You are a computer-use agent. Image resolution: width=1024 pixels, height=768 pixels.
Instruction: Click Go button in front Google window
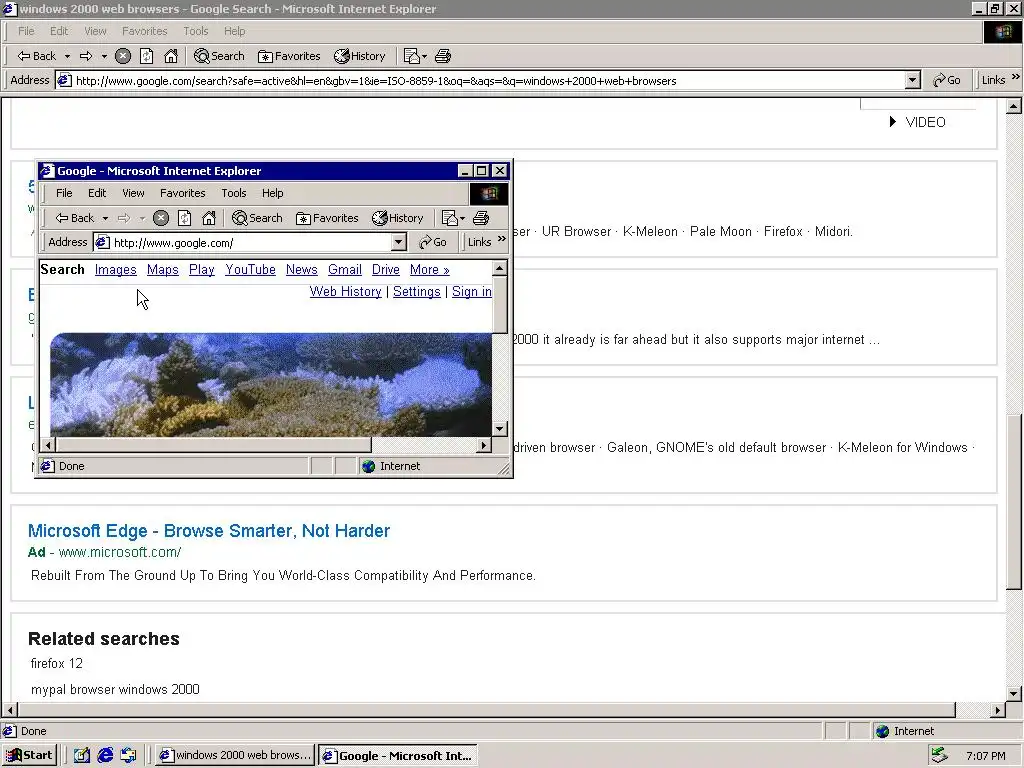pos(433,242)
